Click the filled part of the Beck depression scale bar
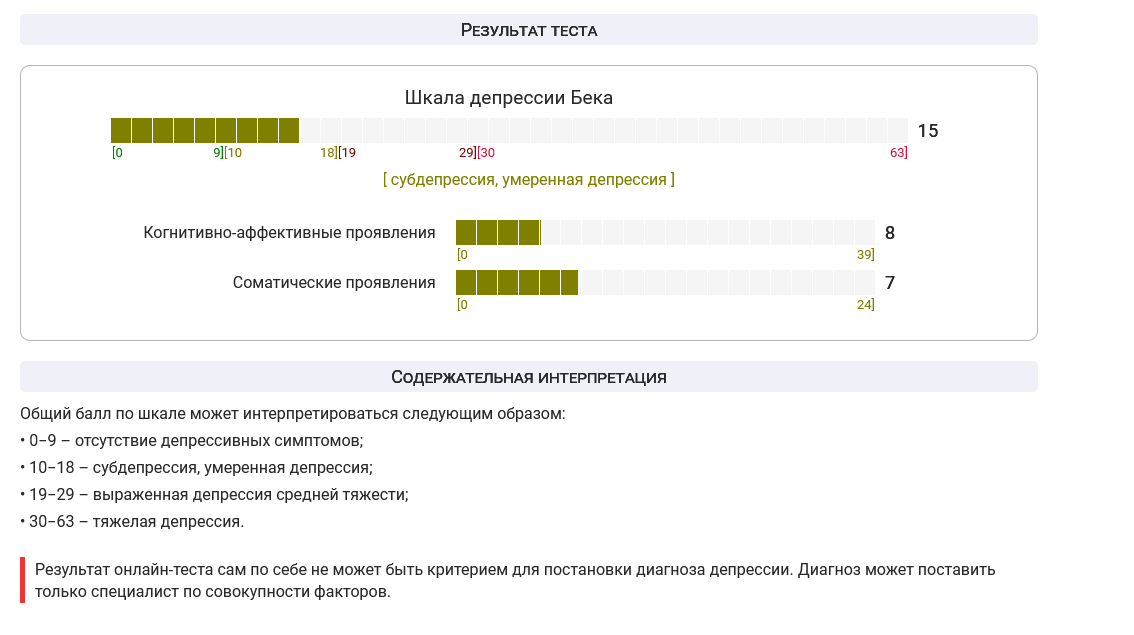 [205, 131]
